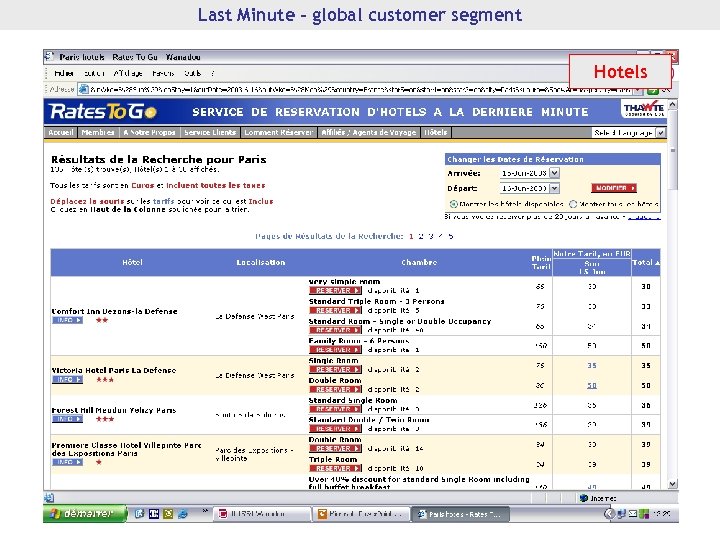
Task: Sort by the Localisation column header
Action: pos(261,262)
